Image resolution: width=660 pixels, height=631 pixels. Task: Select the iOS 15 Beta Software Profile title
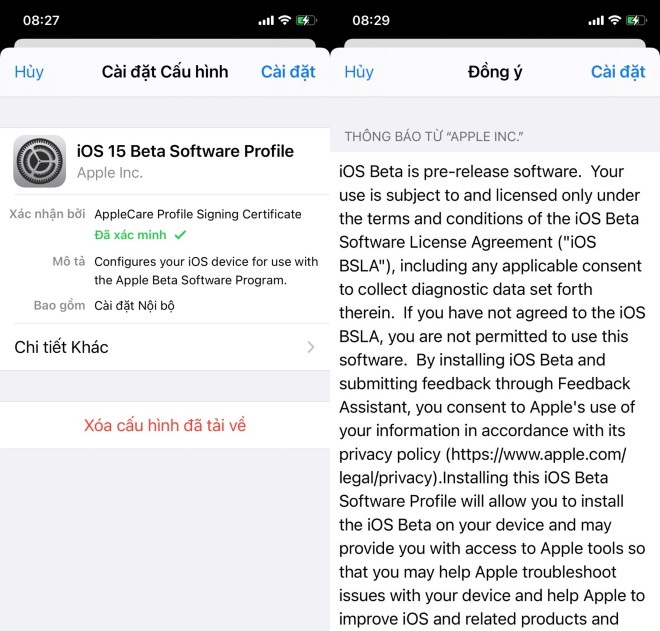click(185, 151)
